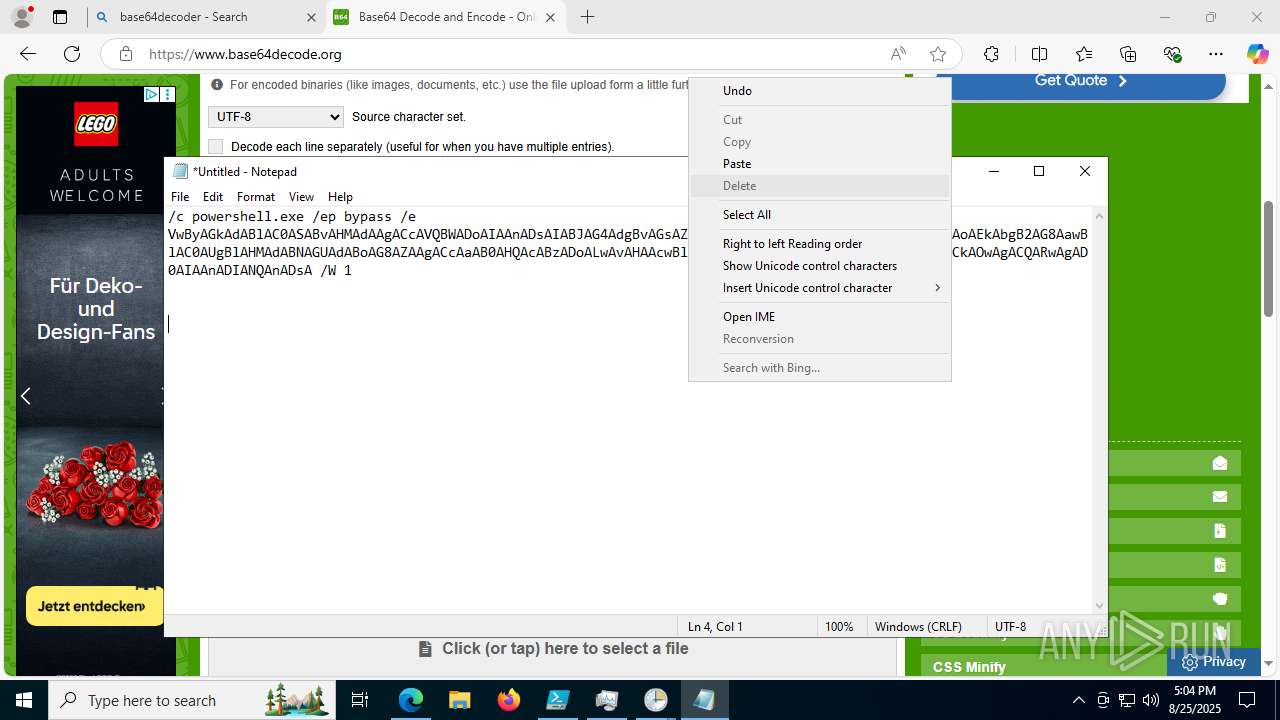Open the Notepad icon on the taskbar

[705, 700]
